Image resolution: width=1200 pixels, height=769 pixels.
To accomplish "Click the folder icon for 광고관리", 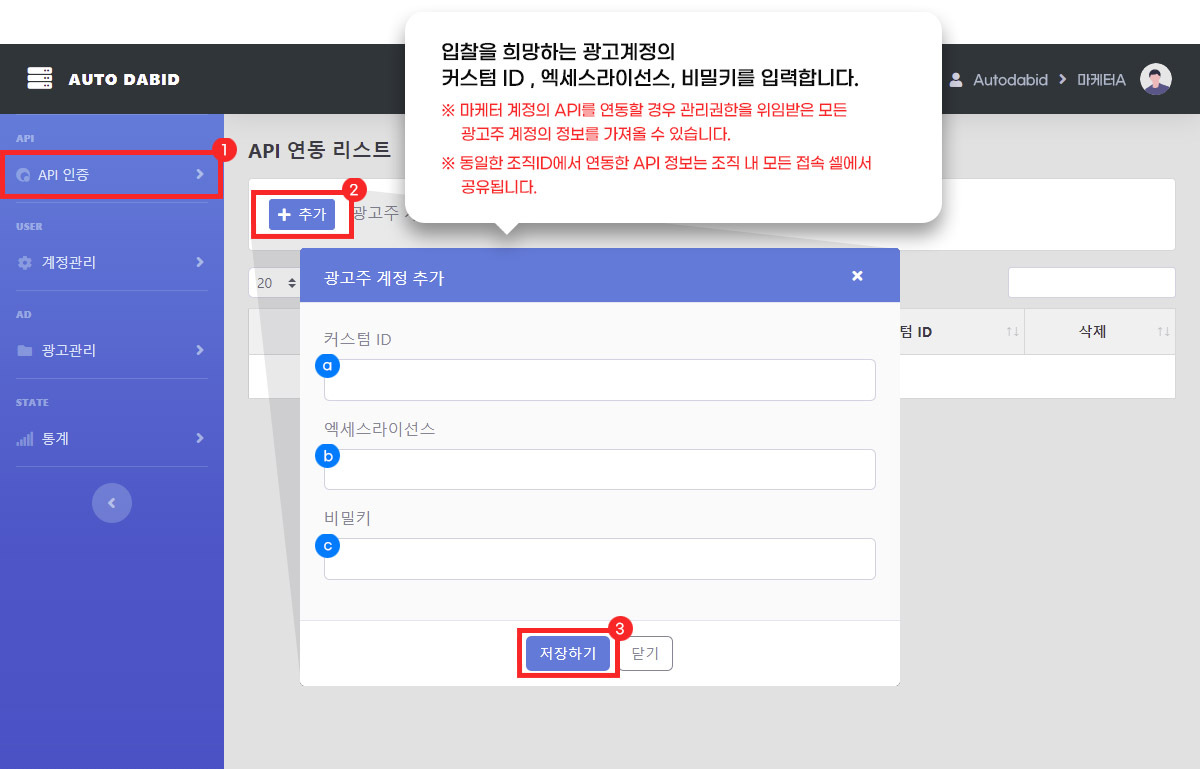I will tap(25, 351).
